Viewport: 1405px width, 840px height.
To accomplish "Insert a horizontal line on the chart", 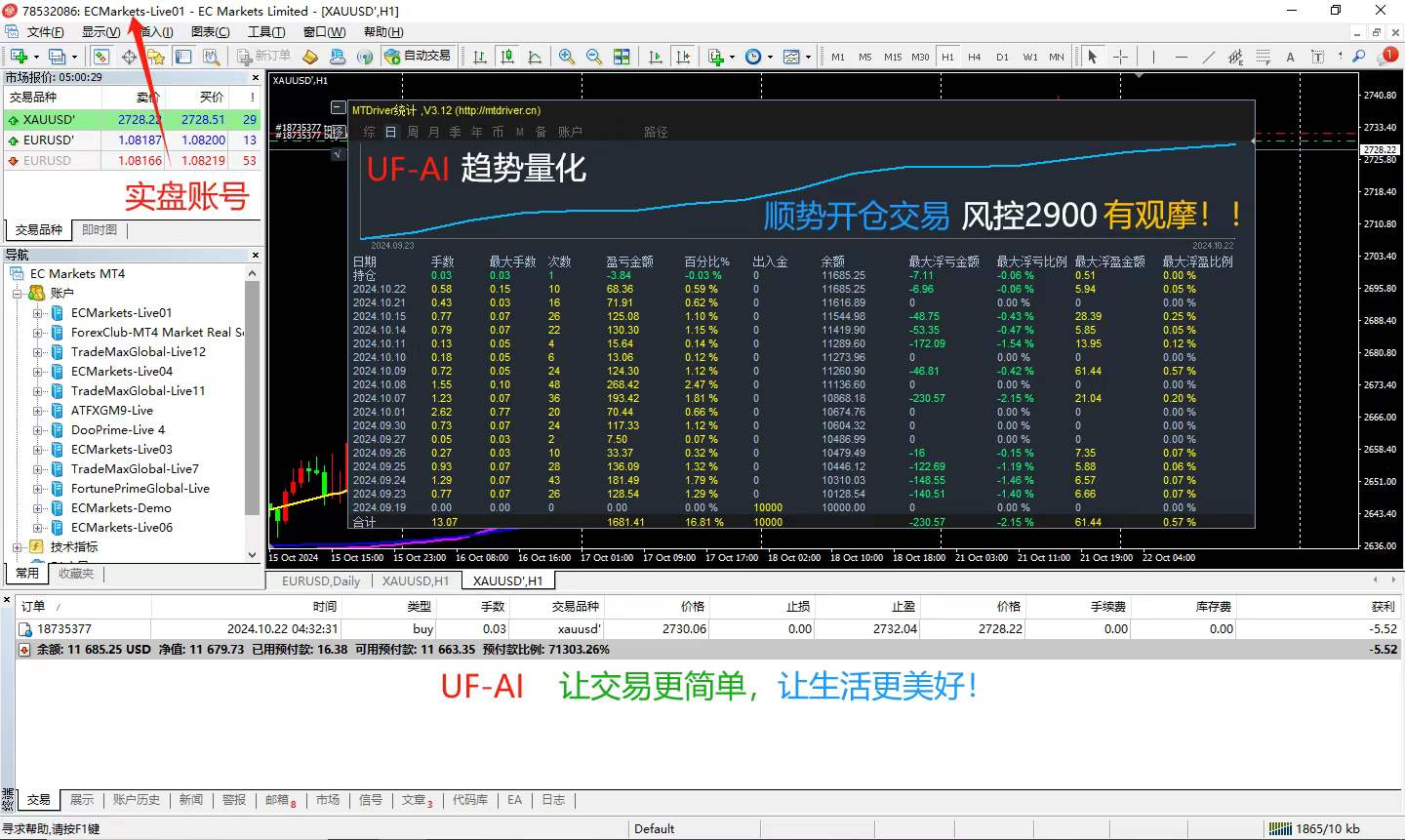I will (1181, 56).
